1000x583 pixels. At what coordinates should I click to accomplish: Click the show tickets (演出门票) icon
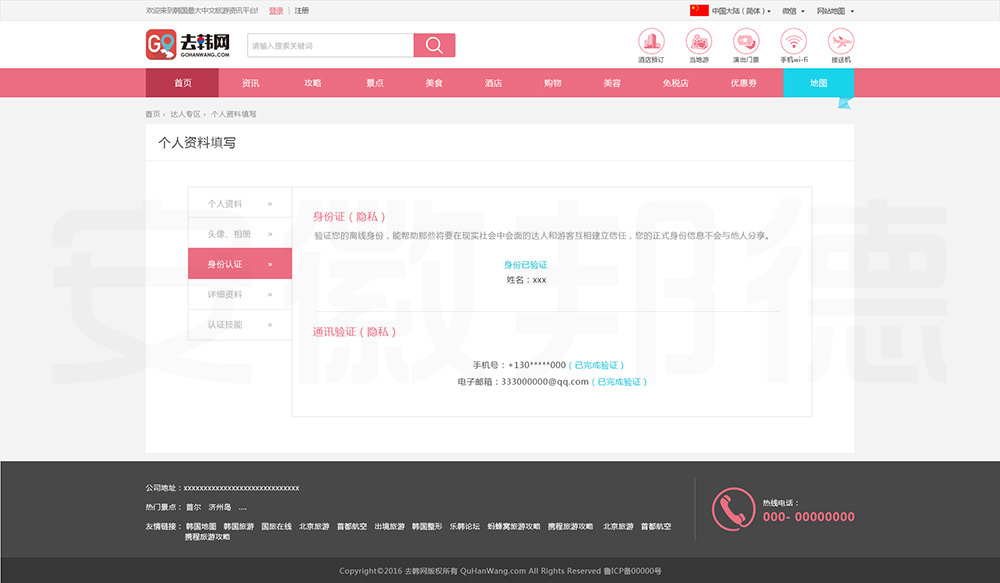coord(746,42)
